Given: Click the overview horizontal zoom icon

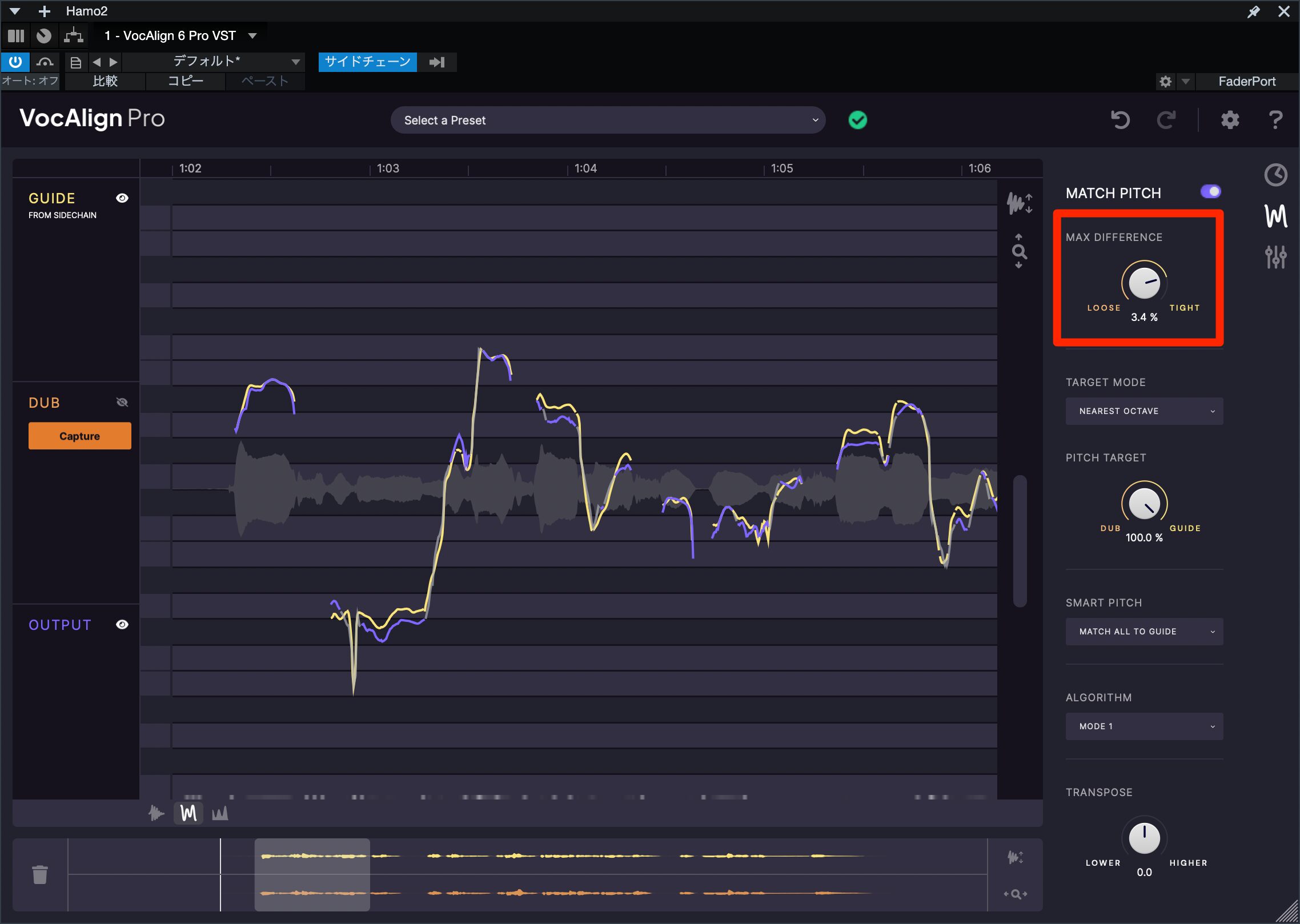Looking at the screenshot, I should (x=1015, y=894).
